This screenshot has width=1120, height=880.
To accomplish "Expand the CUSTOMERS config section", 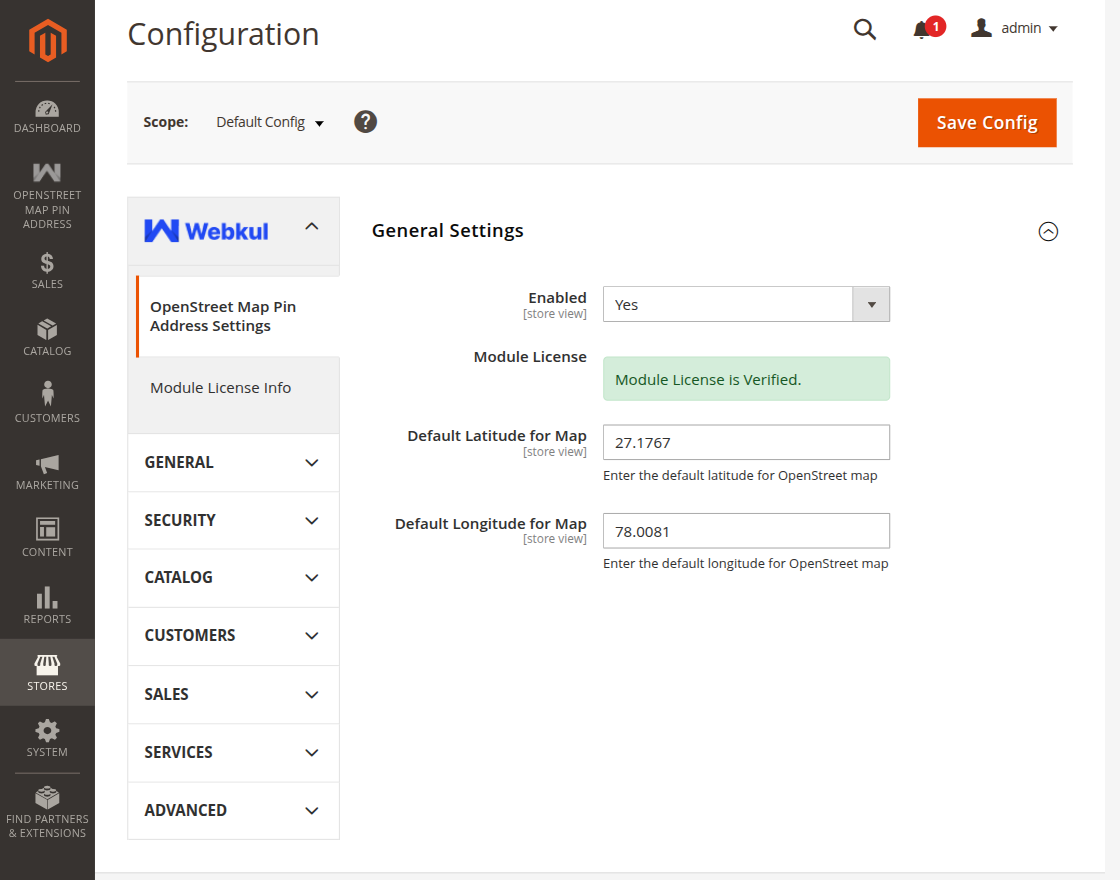I will (x=234, y=635).
